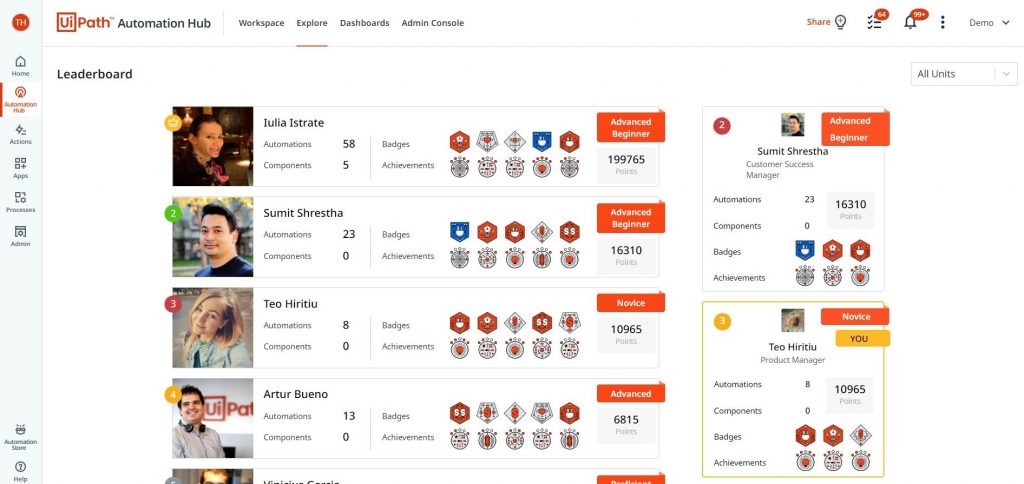The image size is (1024, 484).
Task: Click the UiPath Automation Hub logo
Action: [133, 22]
